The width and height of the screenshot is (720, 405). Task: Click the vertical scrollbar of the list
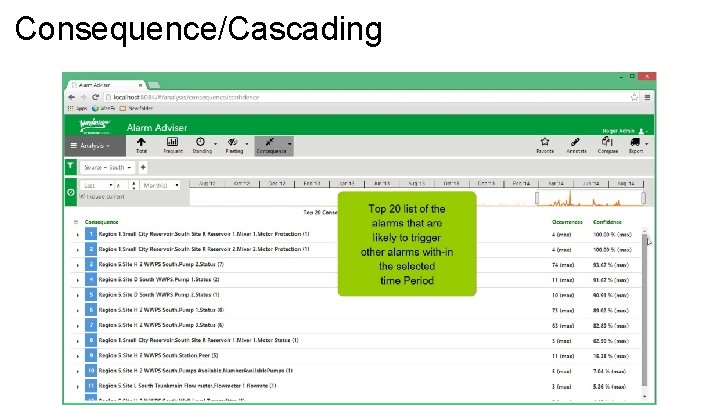pyautogui.click(x=645, y=310)
